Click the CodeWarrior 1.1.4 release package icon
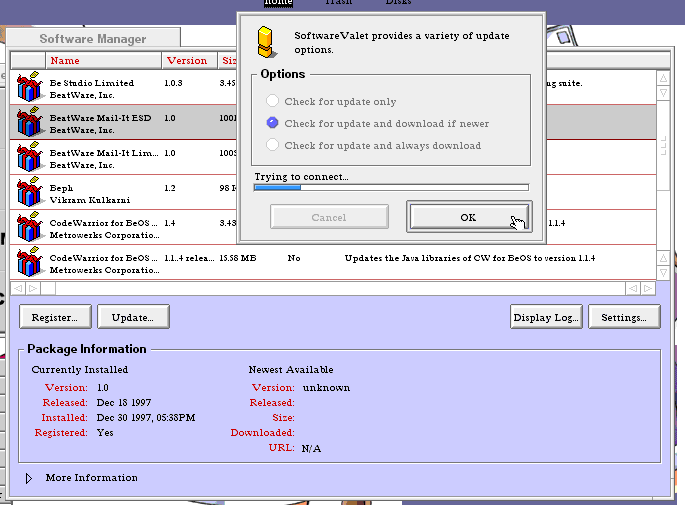 tap(28, 263)
